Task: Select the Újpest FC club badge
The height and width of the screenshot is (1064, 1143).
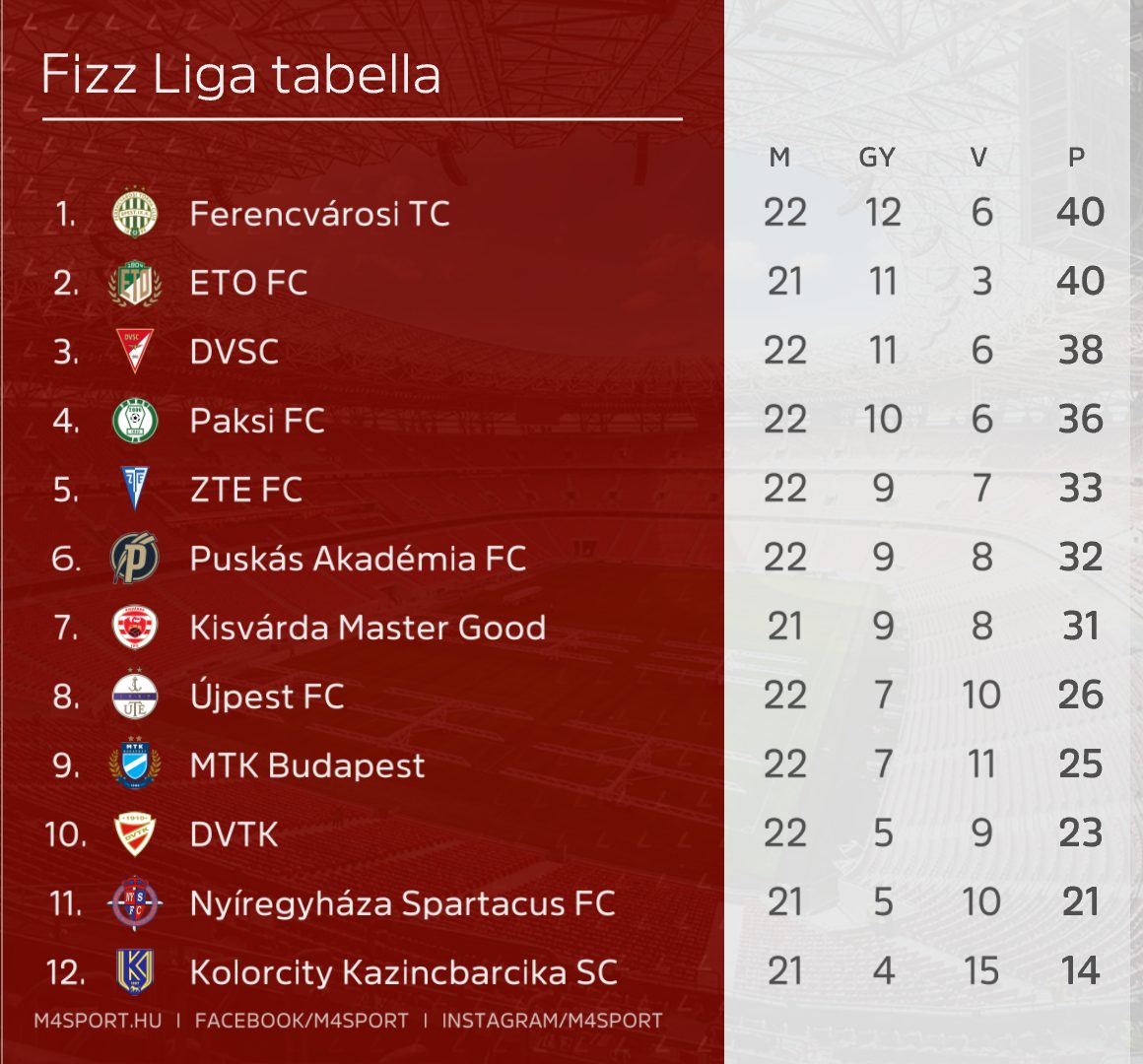Action: 135,696
